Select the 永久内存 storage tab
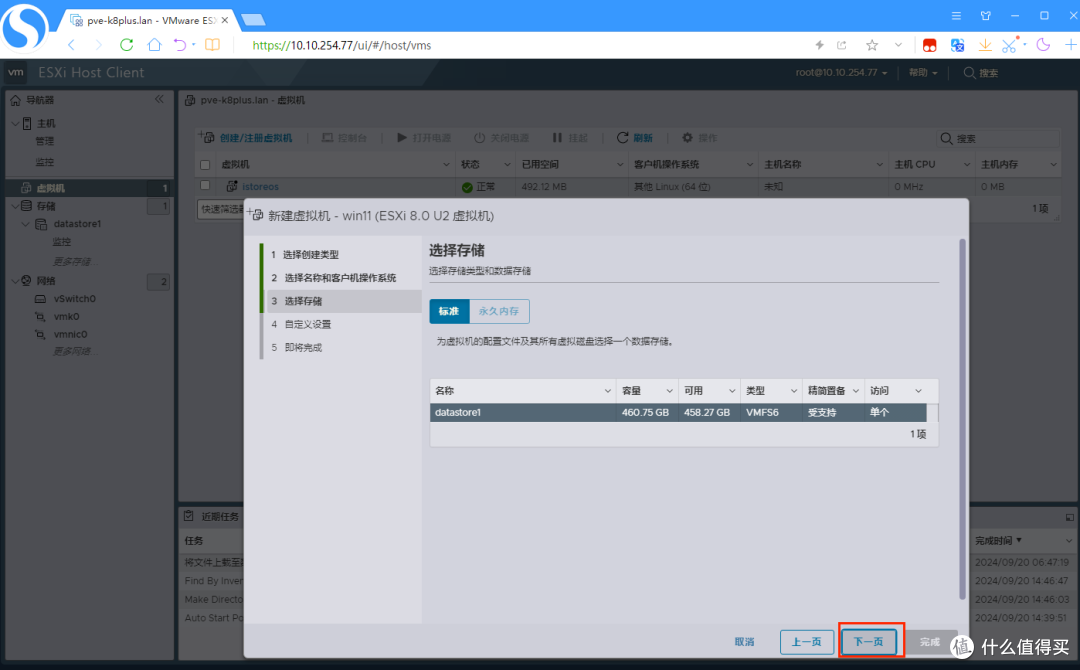 click(499, 311)
